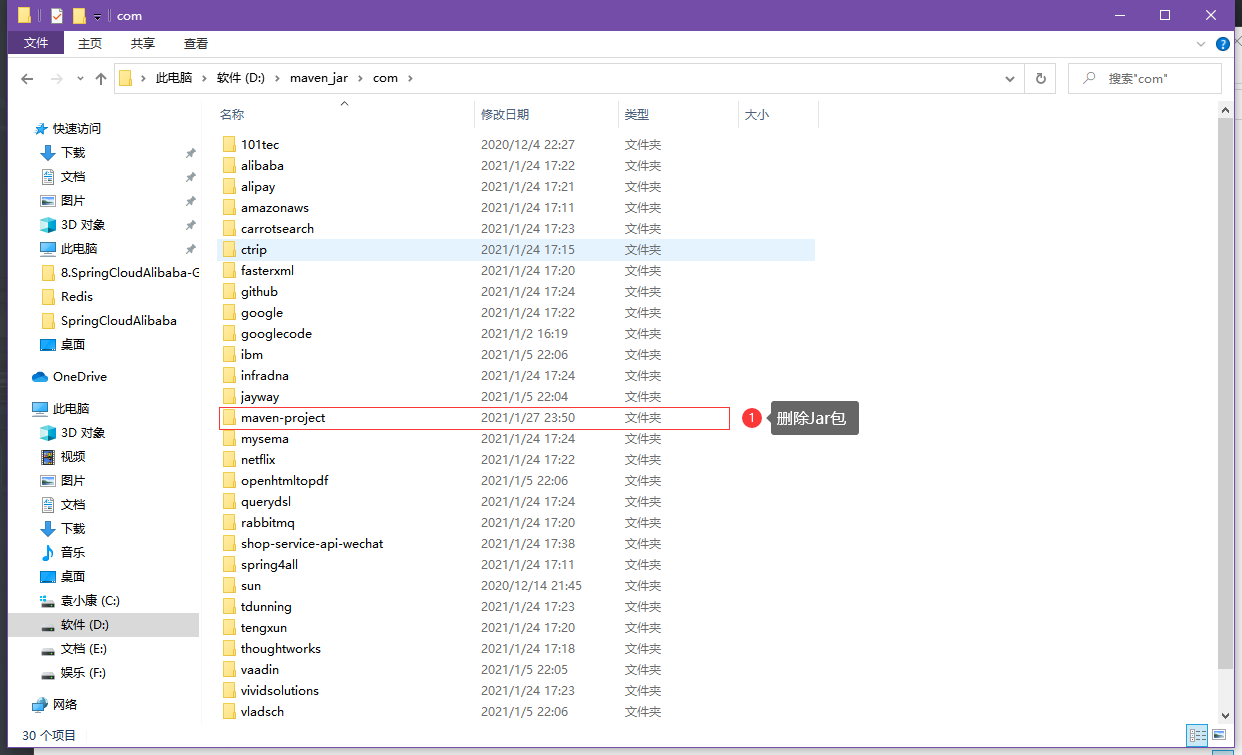
Task: Refresh the current folder view
Action: pos(1041,78)
